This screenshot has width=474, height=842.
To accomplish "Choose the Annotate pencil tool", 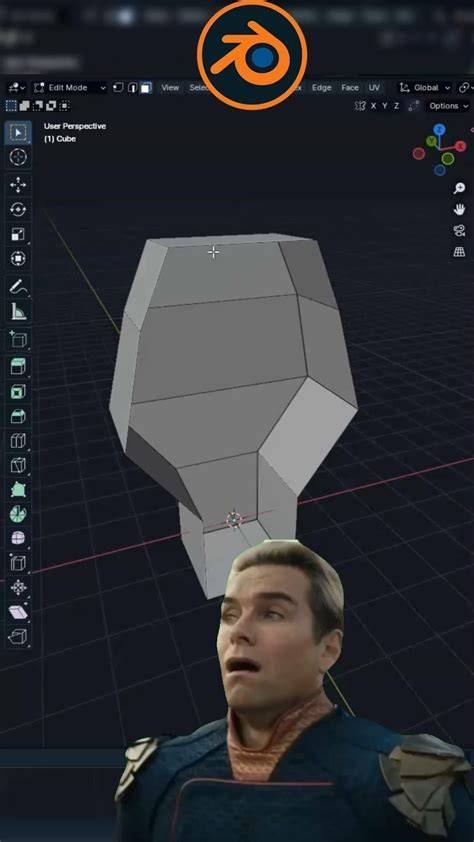I will tap(18, 287).
